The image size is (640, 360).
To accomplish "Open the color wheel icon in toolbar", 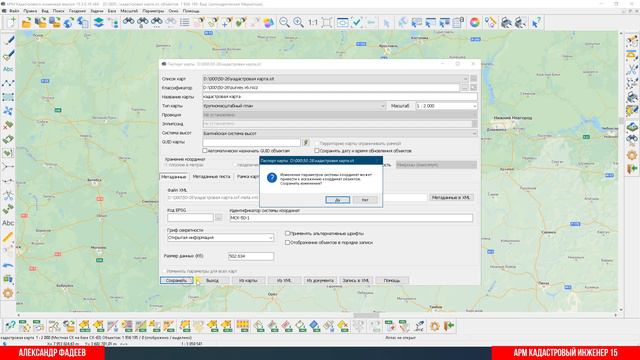I will click(474, 22).
